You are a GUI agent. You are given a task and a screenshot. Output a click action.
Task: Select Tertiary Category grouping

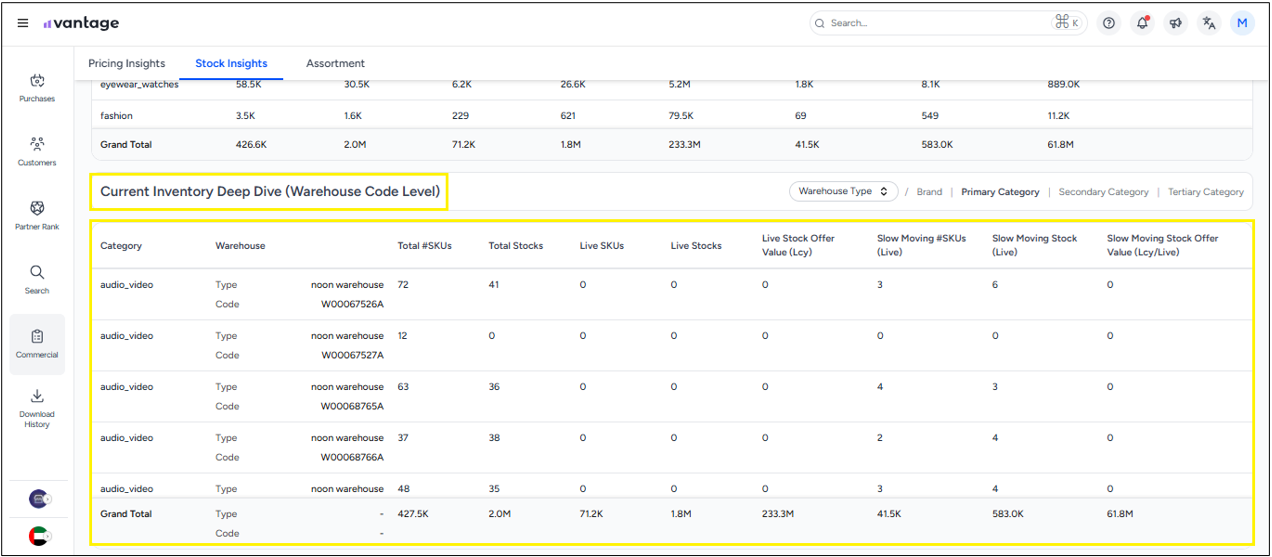point(1206,192)
